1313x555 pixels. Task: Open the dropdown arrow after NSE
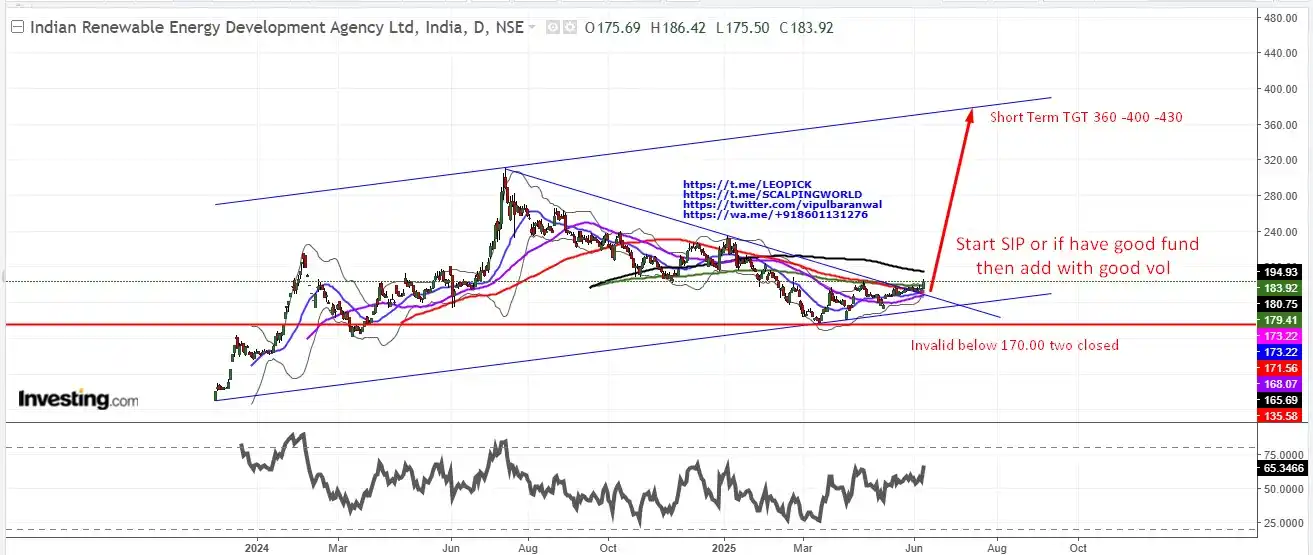coord(532,28)
